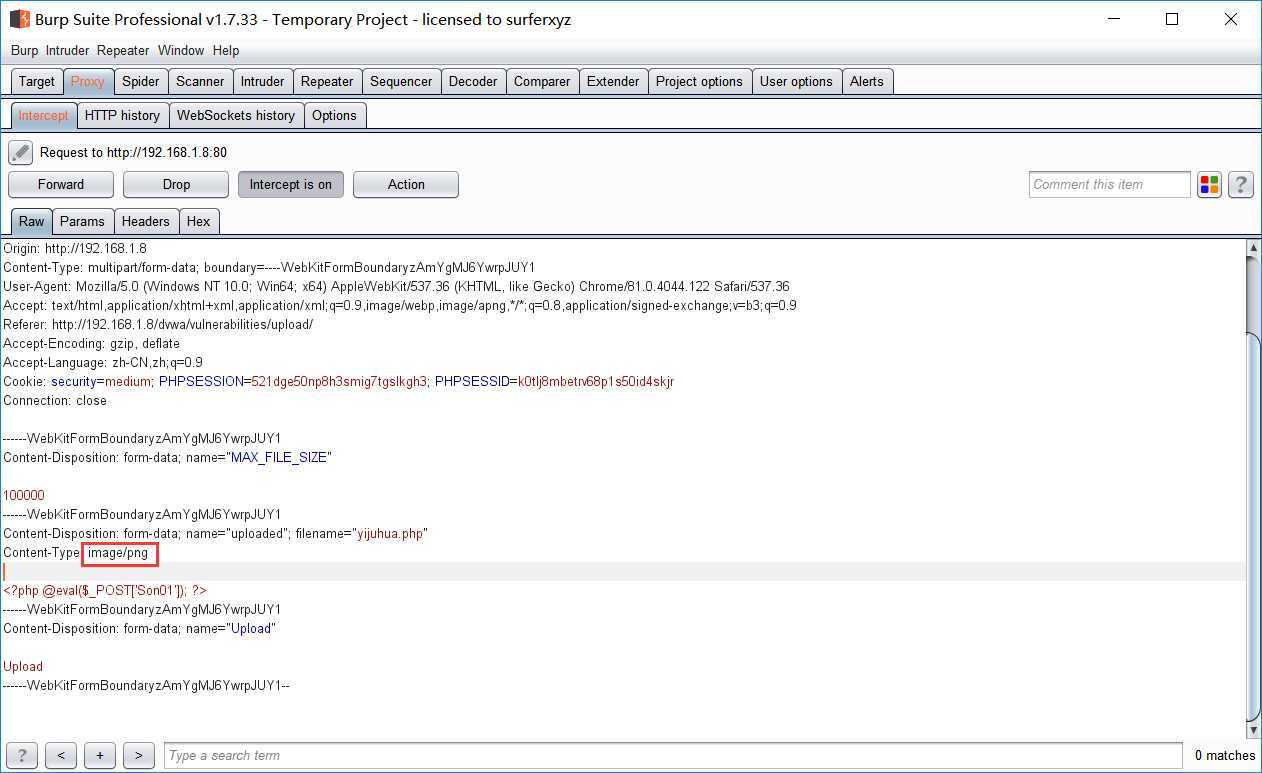Click the red 'Upload' value line in the body

click(x=23, y=666)
